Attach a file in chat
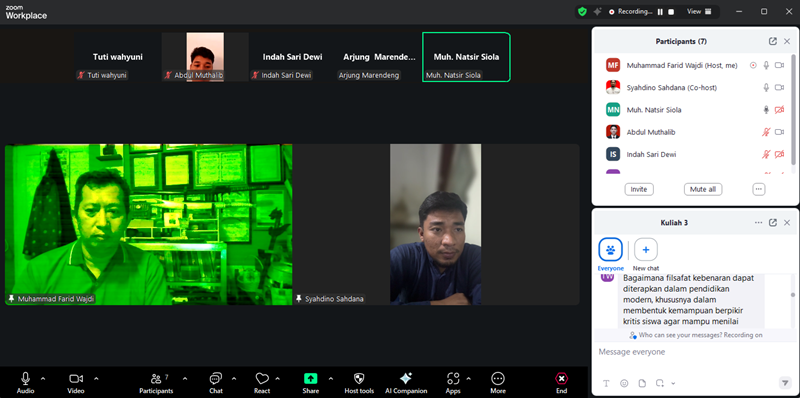 642,383
